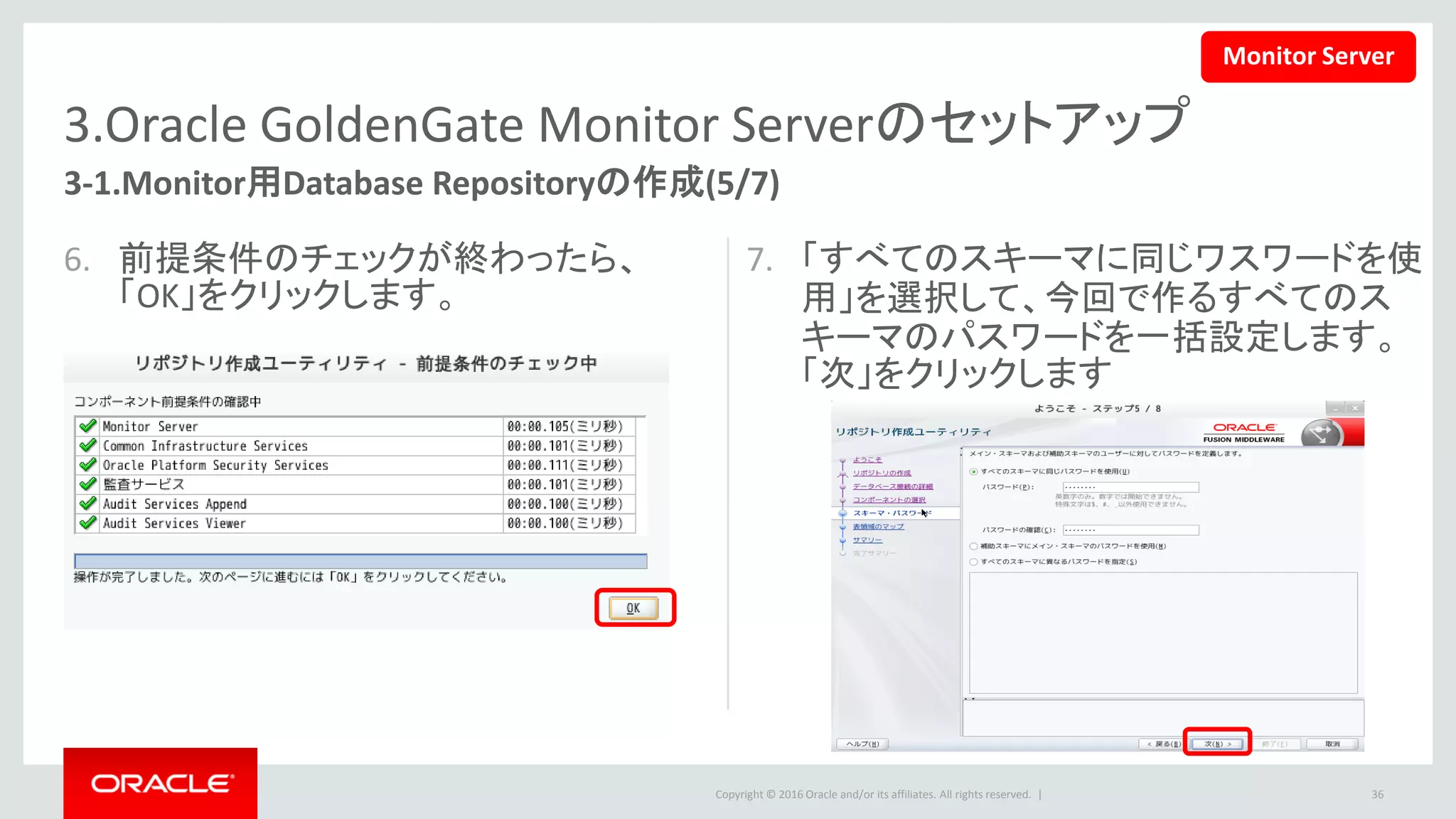The width and height of the screenshot is (1456, 819).
Task: Open the コンポーネントの選択 step link
Action: pos(889,500)
